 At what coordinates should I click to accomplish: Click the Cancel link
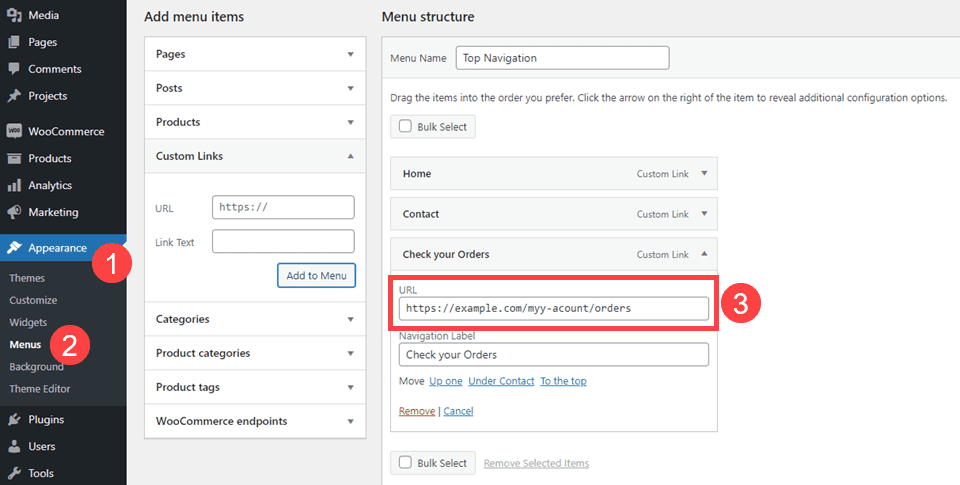coord(459,411)
